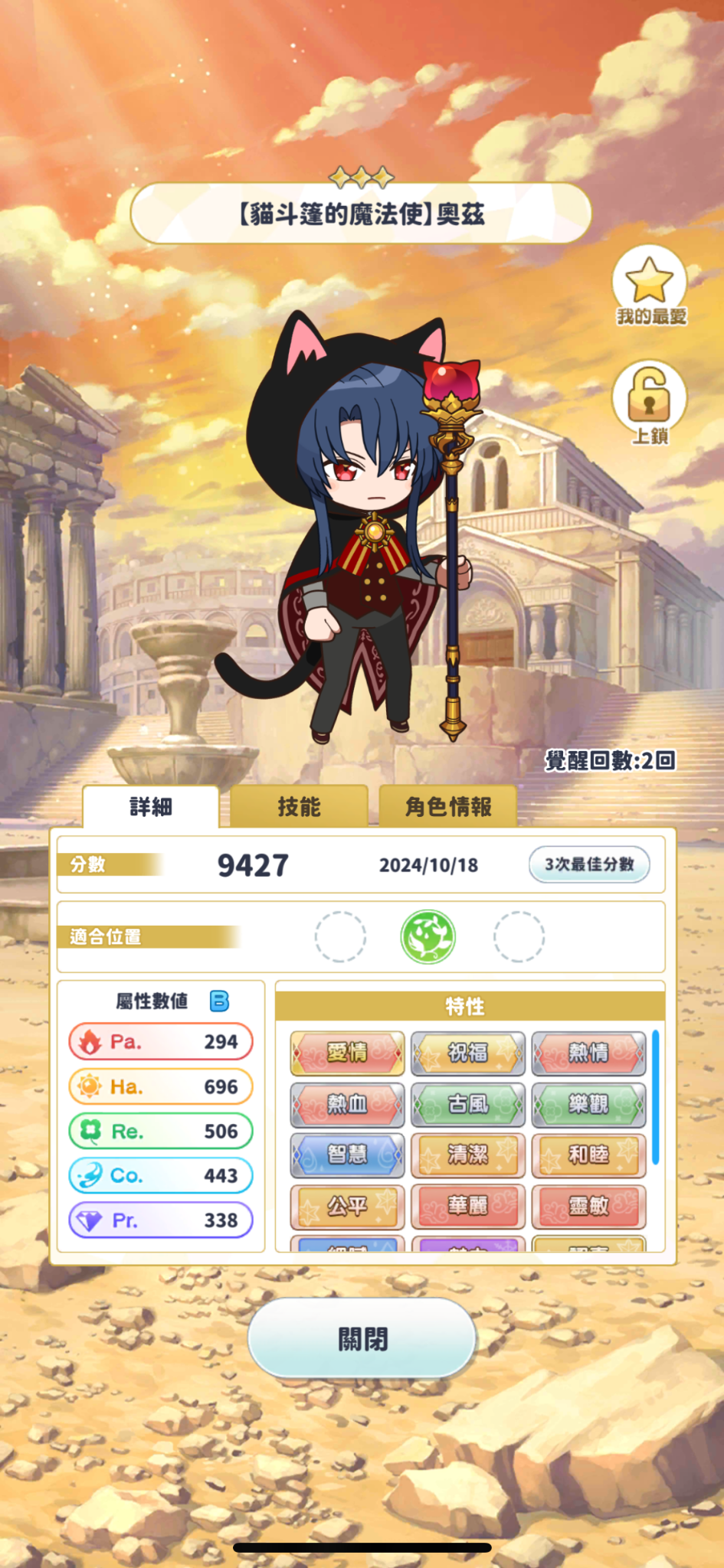Tap the empty right position slot
This screenshot has width=724, height=1568.
pyautogui.click(x=519, y=936)
